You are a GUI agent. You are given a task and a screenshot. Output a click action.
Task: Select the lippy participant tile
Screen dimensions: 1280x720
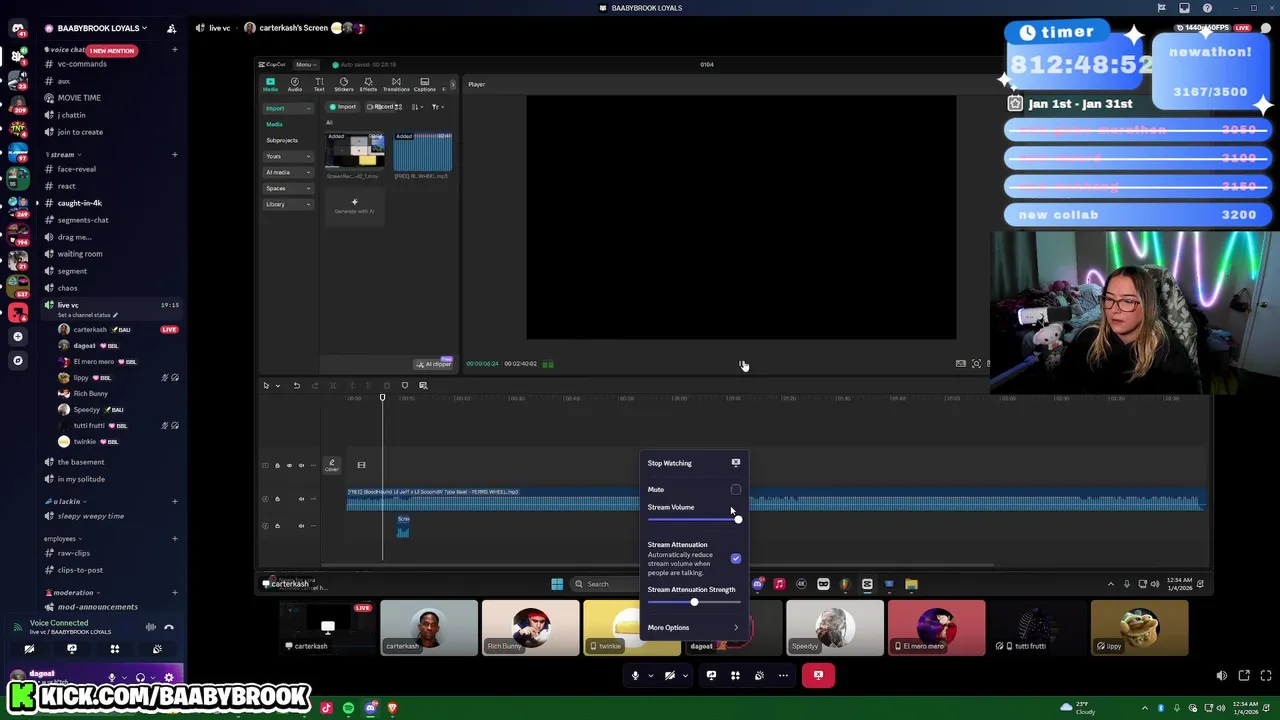tap(1139, 627)
